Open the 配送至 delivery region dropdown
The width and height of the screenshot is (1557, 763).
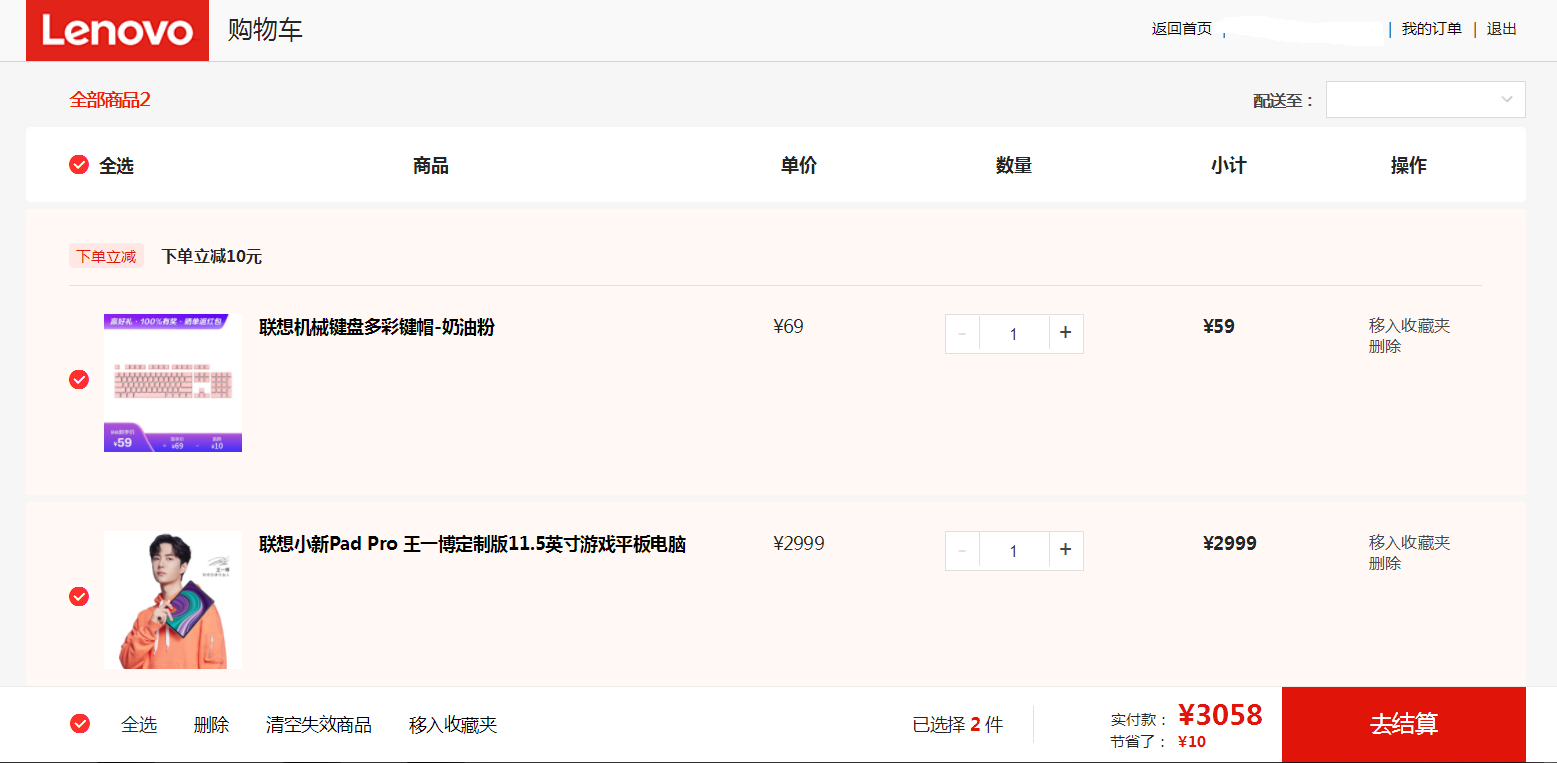(x=1425, y=99)
